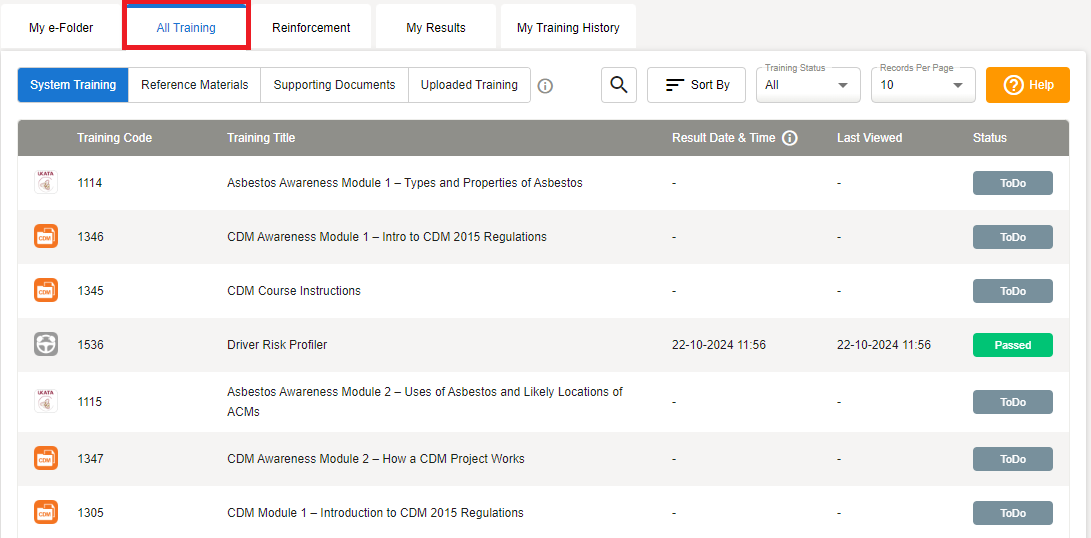Show the Supporting Documents section
Image resolution: width=1091 pixels, height=538 pixels.
334,85
